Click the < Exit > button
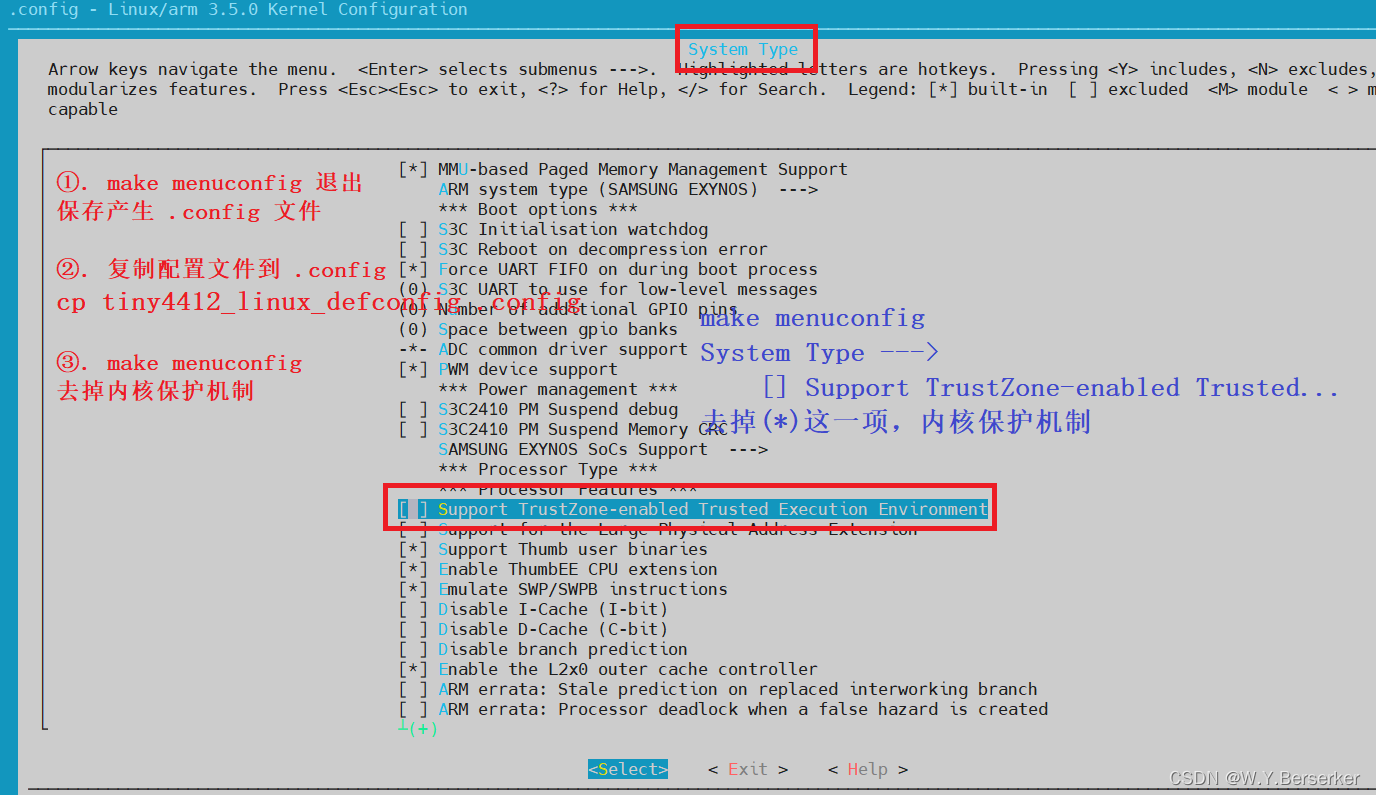The width and height of the screenshot is (1376, 795). pos(748,769)
